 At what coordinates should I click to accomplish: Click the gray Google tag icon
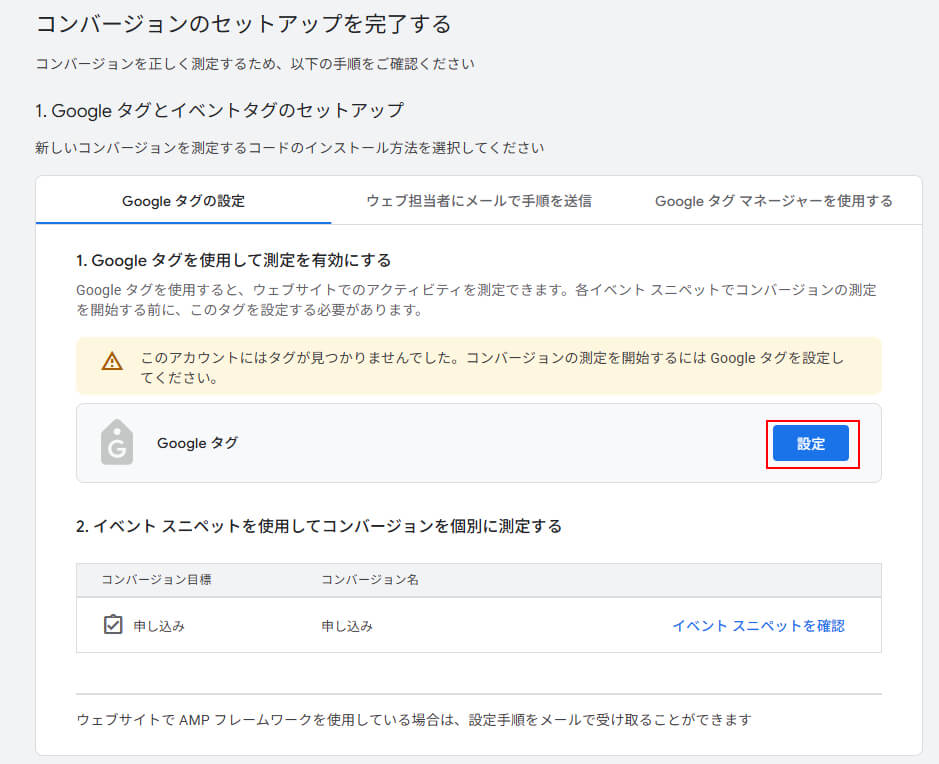pos(117,442)
